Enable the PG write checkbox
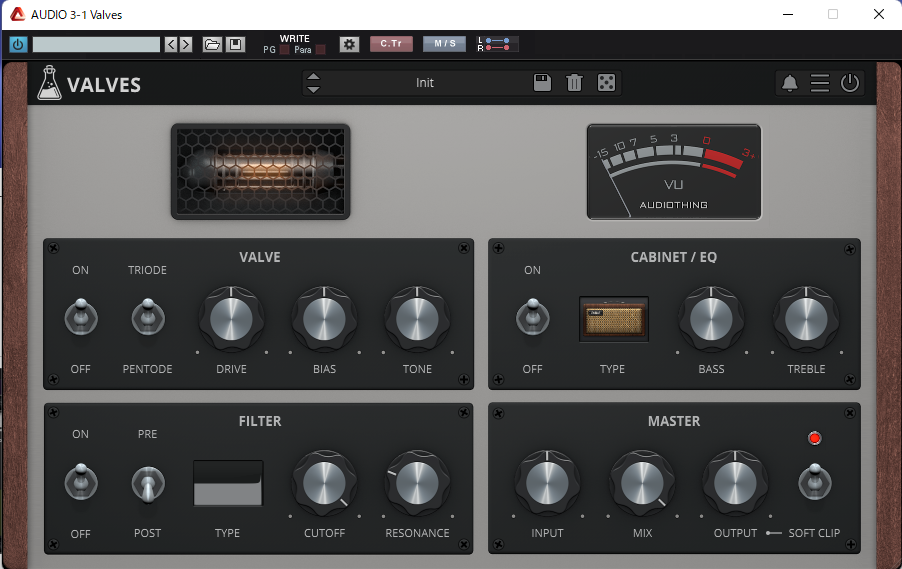 pyautogui.click(x=285, y=50)
